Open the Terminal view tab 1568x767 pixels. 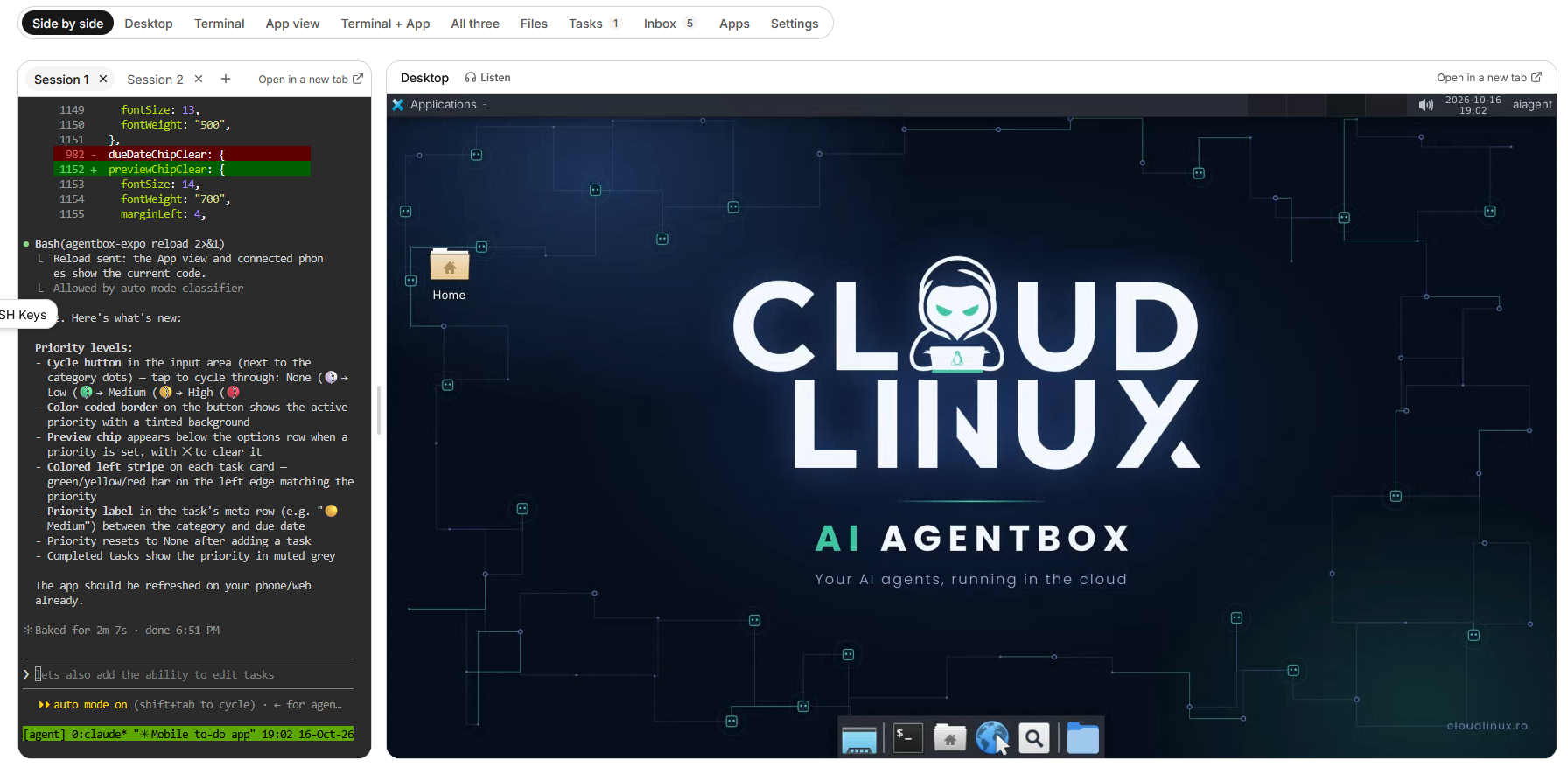click(x=220, y=24)
